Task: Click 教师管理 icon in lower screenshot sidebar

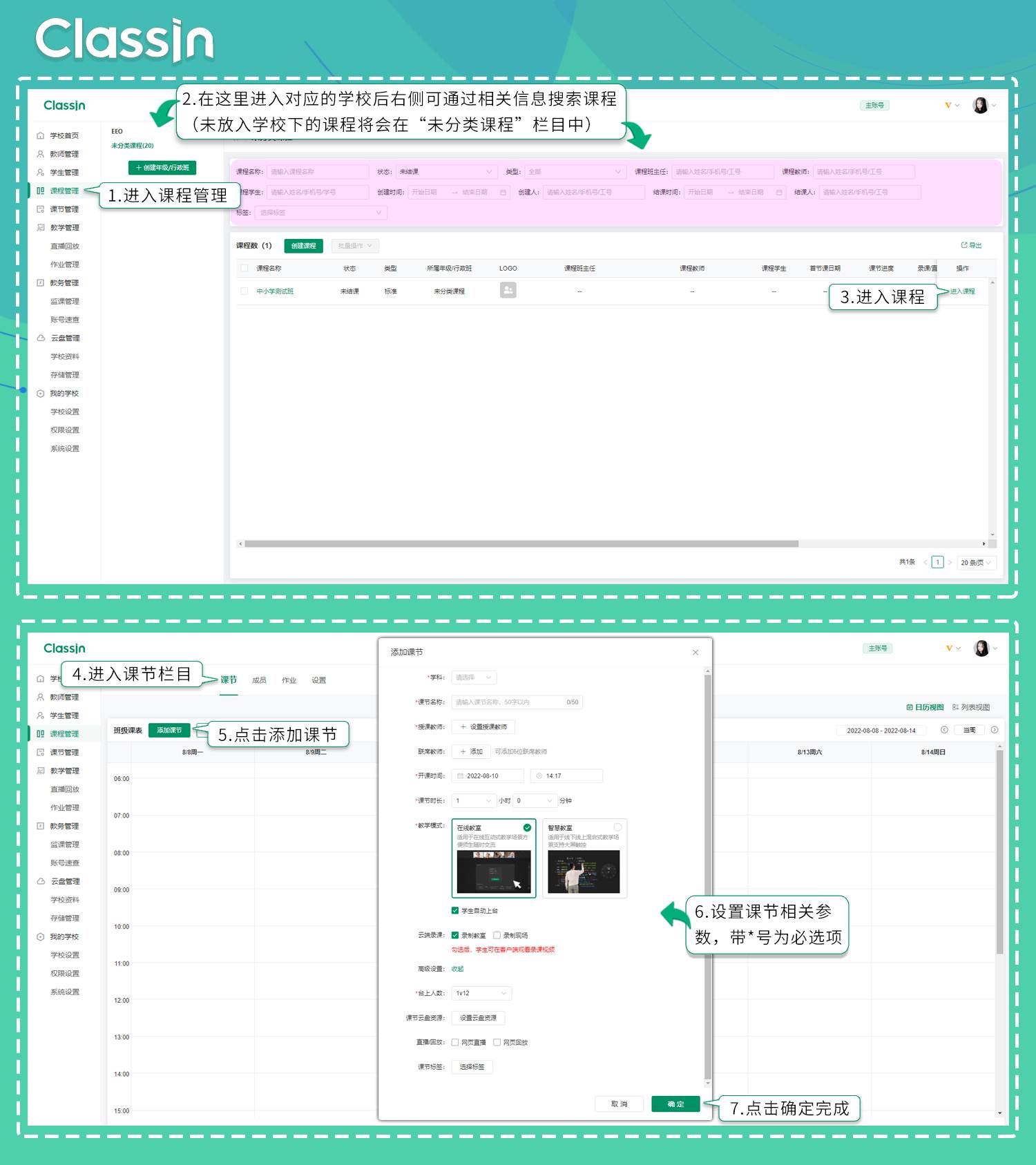Action: 41,697
